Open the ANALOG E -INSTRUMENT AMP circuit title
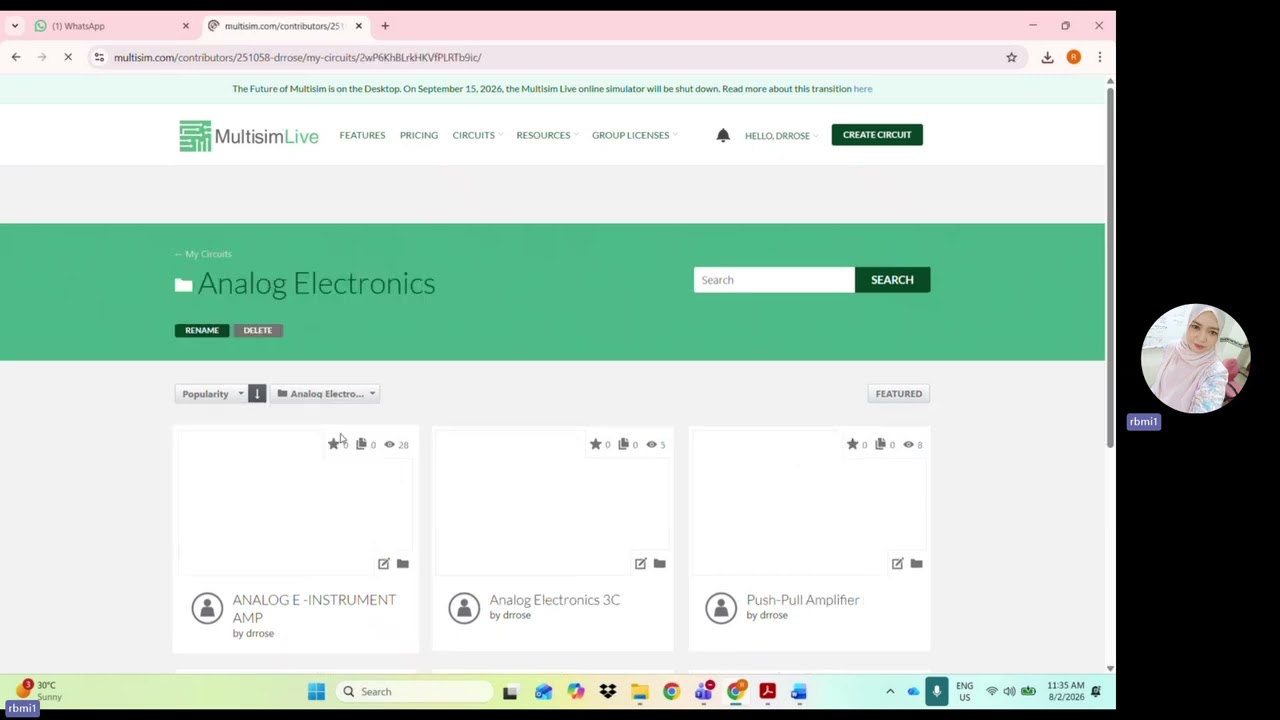This screenshot has width=1280, height=720. (314, 608)
